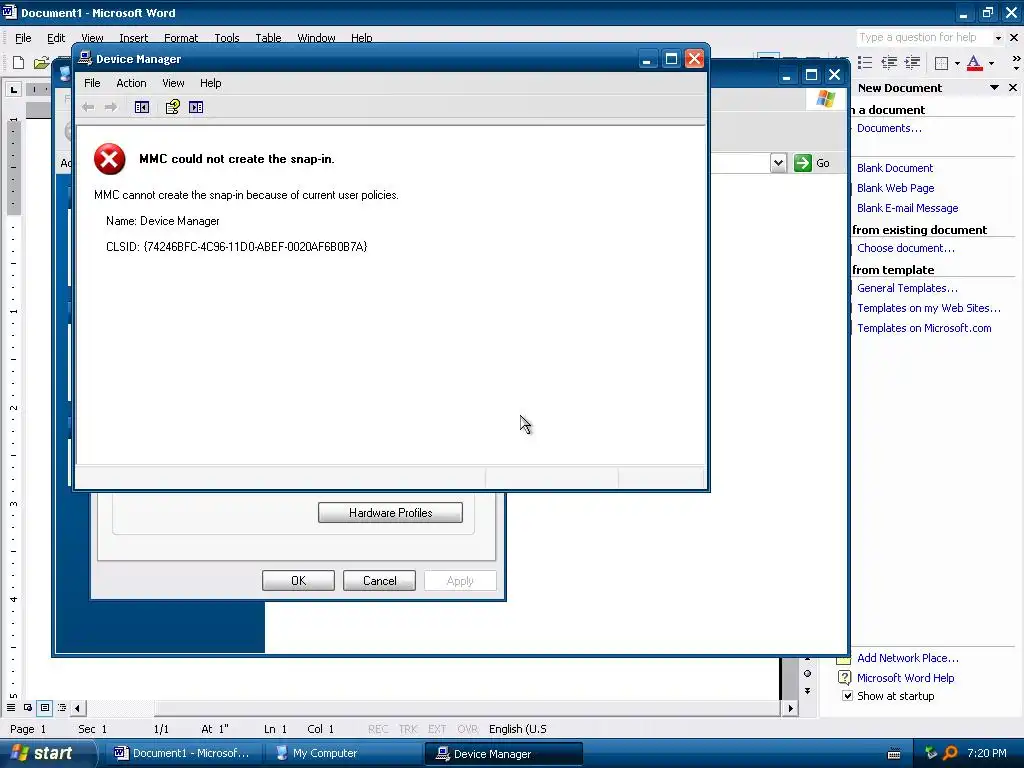
Task: Expand Word toolbar options chevron
Action: click(1016, 63)
